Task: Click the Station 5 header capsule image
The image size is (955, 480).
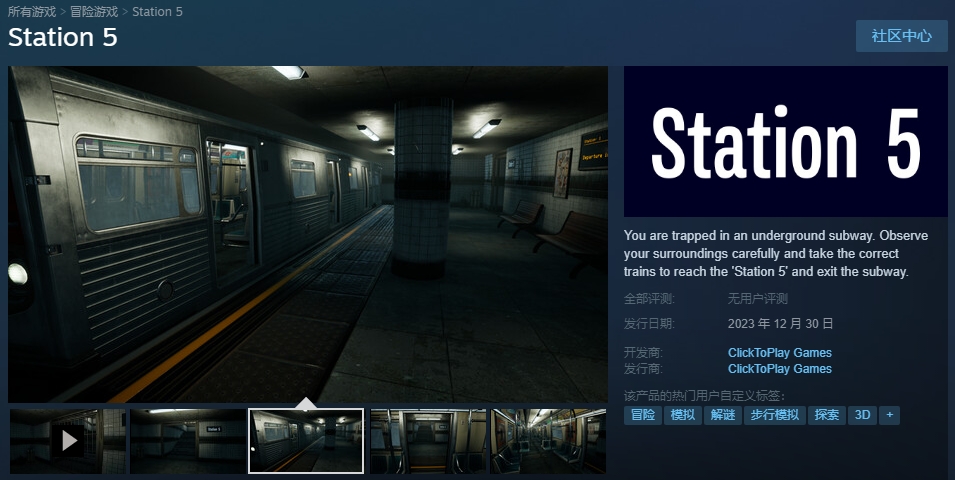Action: click(786, 141)
